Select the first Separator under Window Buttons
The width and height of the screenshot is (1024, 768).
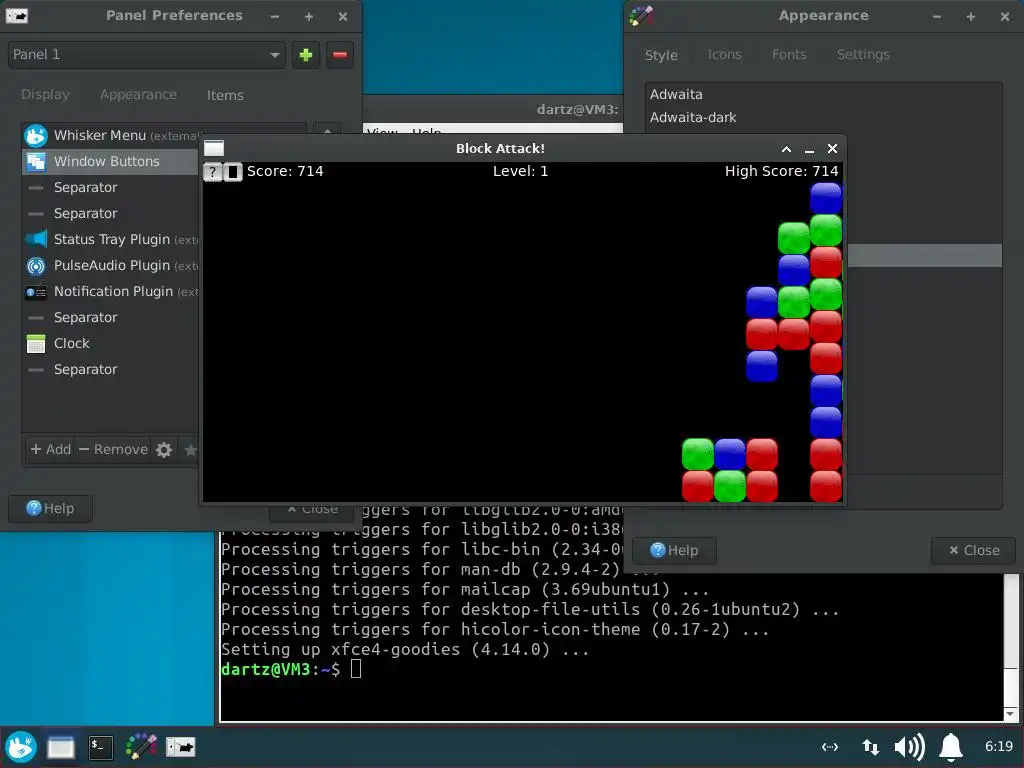pos(111,187)
